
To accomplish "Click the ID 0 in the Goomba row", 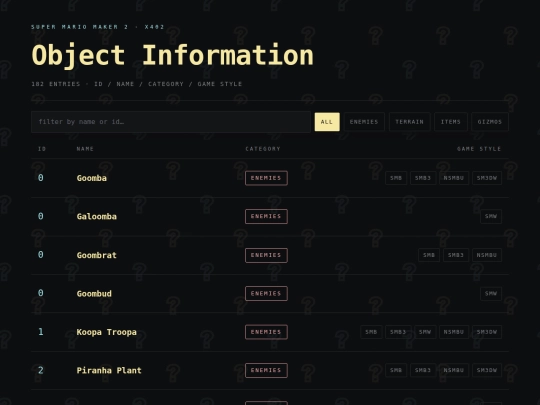I will tap(41, 178).
